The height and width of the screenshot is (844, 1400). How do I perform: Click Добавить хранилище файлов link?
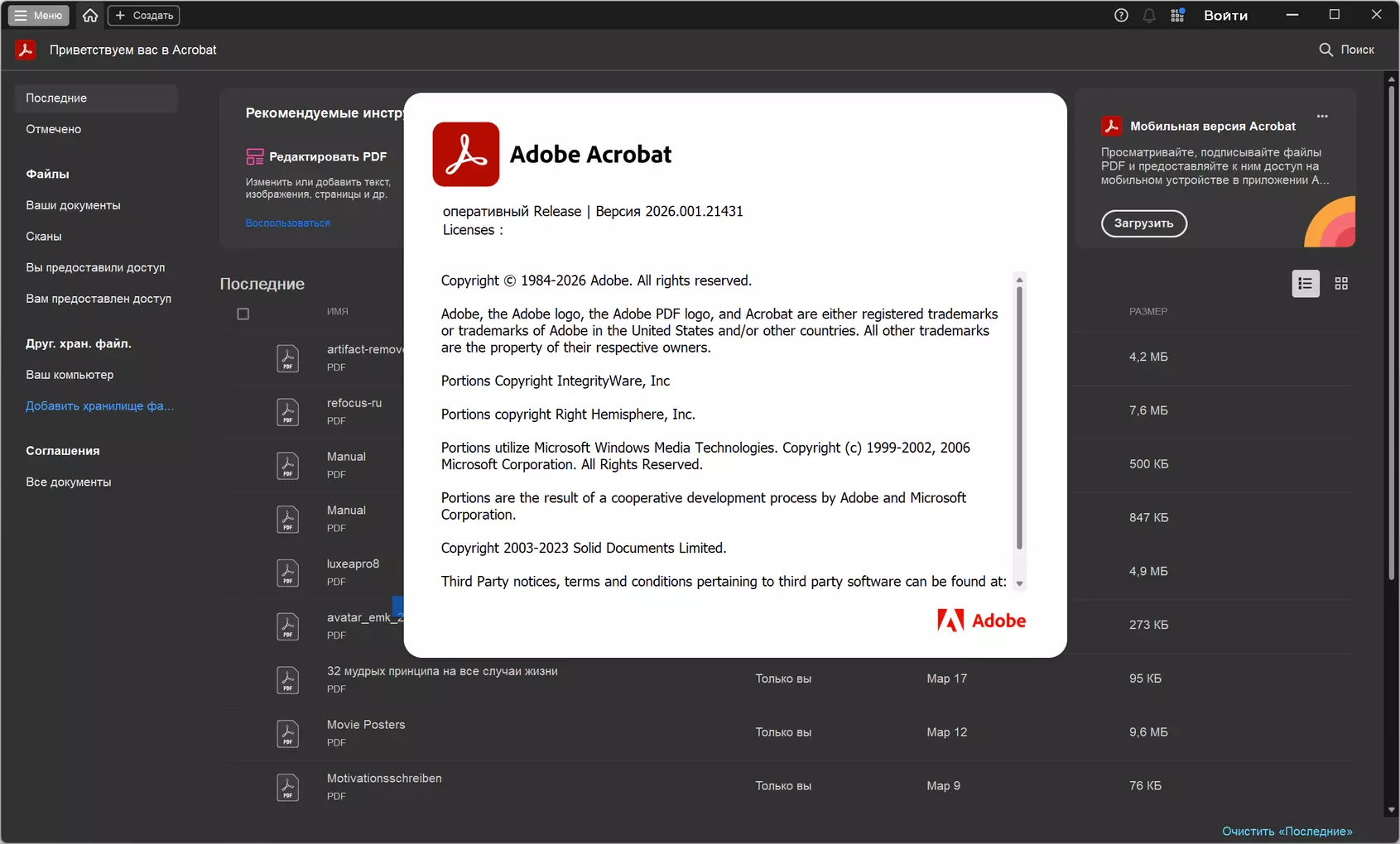pos(99,405)
